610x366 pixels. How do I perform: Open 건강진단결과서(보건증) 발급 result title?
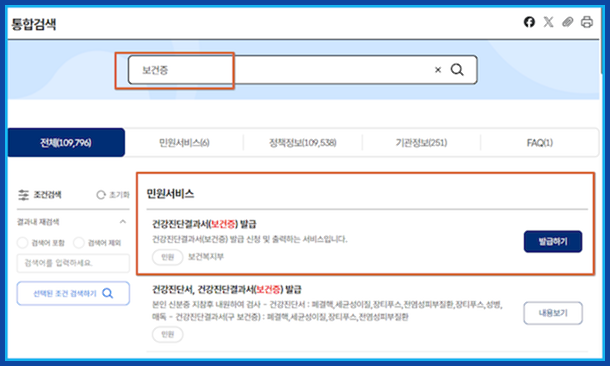[x=204, y=224]
